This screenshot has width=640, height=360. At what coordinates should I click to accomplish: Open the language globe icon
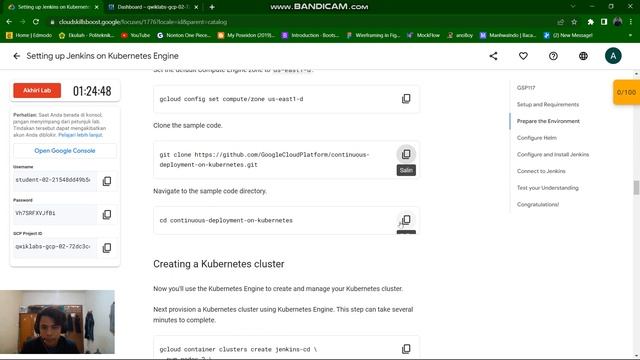(583, 56)
